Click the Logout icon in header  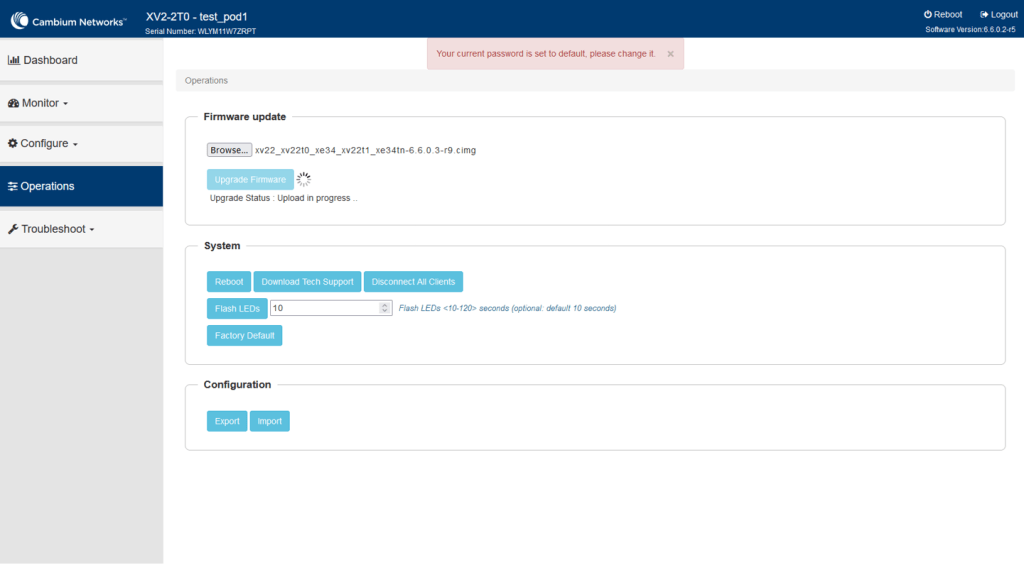click(985, 15)
